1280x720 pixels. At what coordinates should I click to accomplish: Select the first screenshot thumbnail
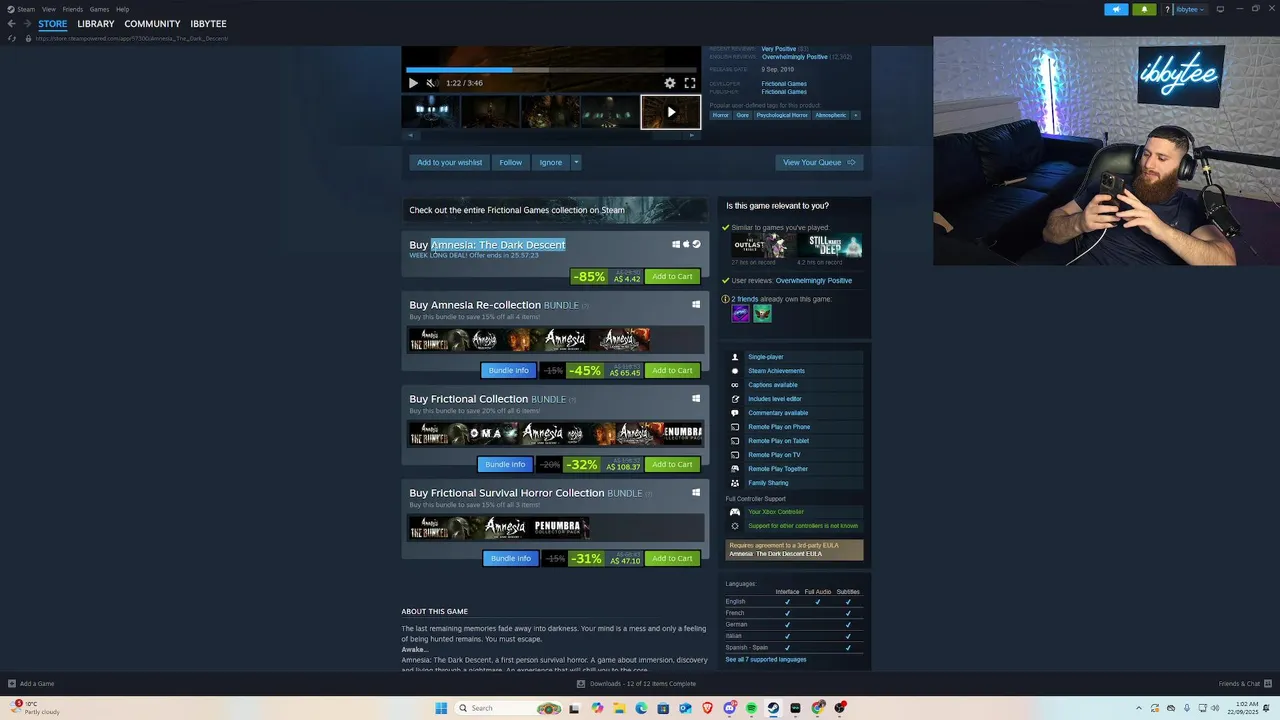coord(431,111)
